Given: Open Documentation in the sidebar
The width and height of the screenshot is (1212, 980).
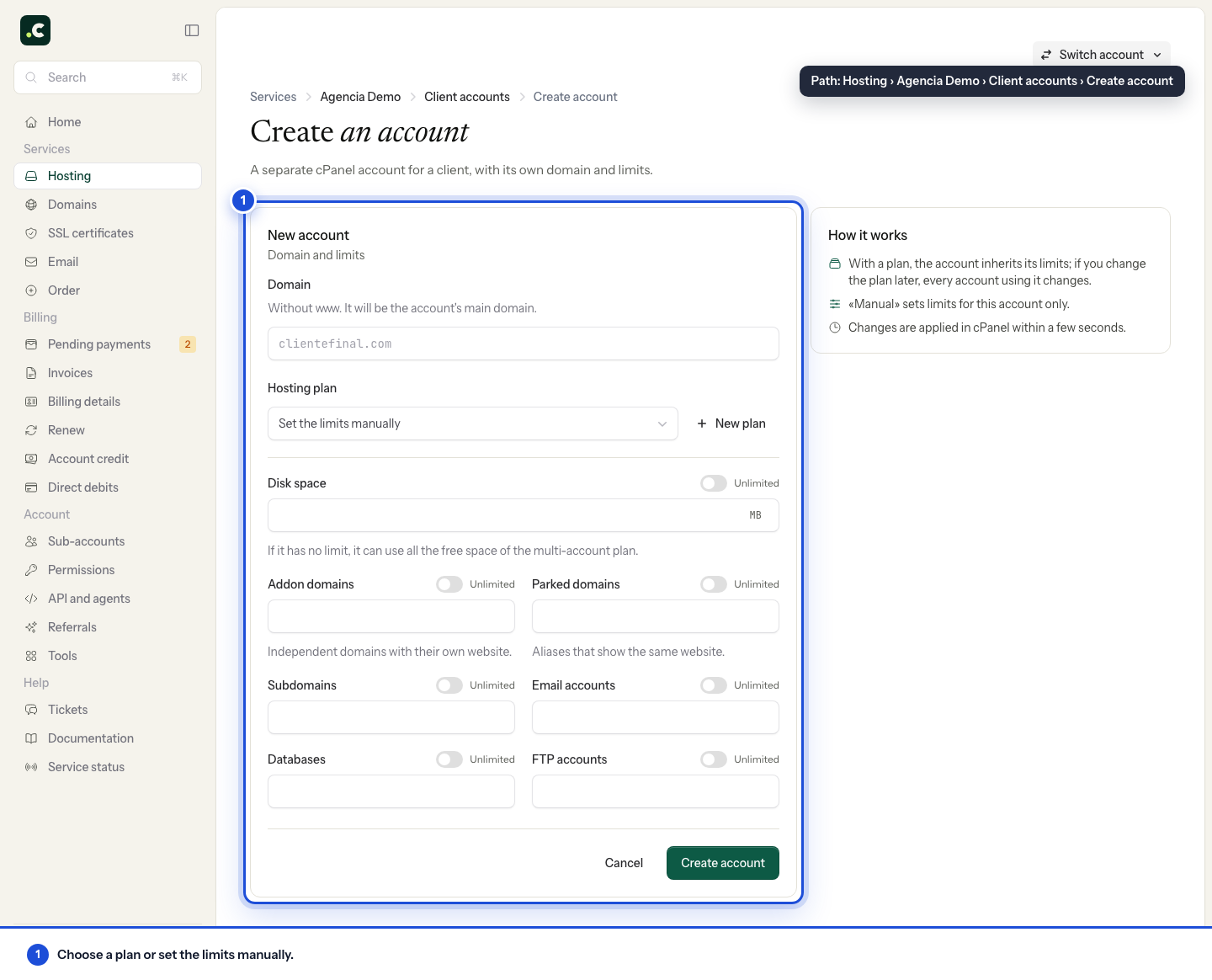Looking at the screenshot, I should point(108,738).
